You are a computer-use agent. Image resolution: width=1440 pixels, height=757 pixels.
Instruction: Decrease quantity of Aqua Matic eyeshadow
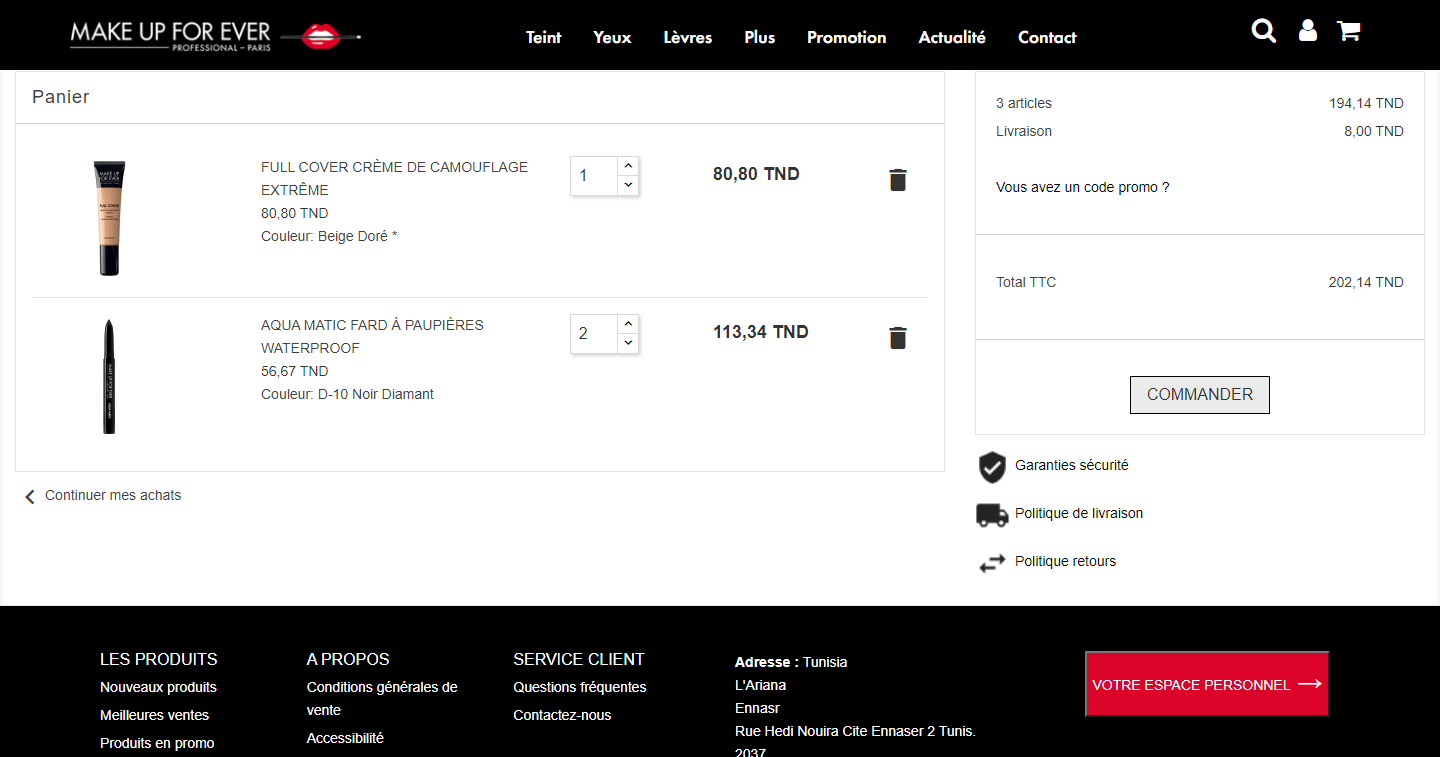[628, 343]
